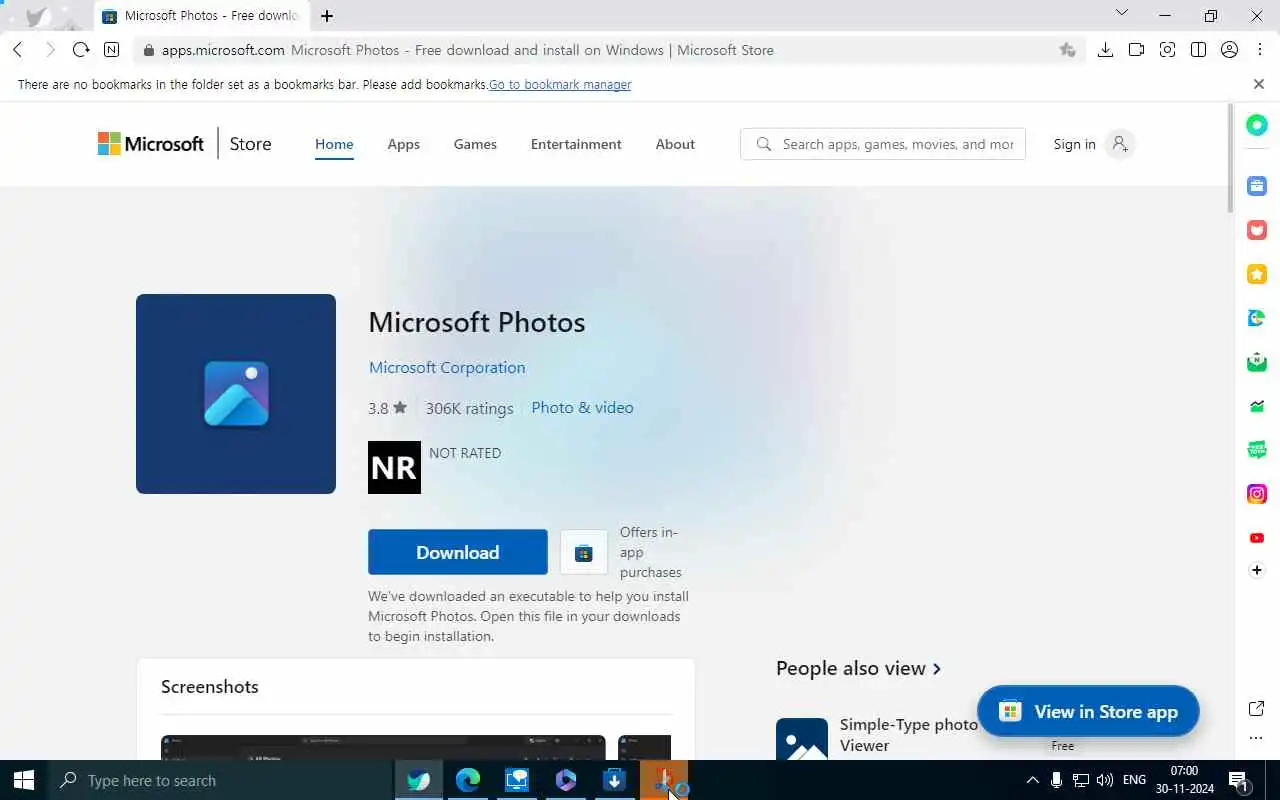Image resolution: width=1280 pixels, height=800 pixels.
Task: Click the Microsoft logo in the page header
Action: pyautogui.click(x=151, y=144)
